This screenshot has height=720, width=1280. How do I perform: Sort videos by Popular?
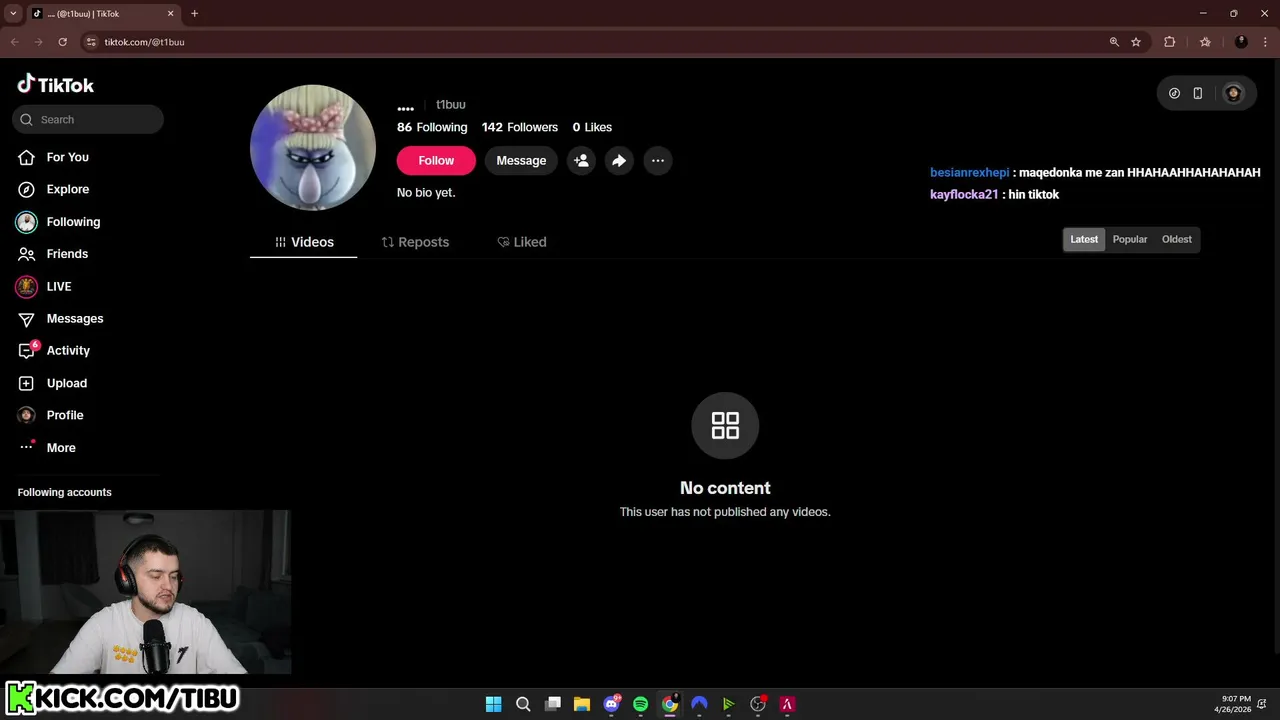(x=1130, y=239)
